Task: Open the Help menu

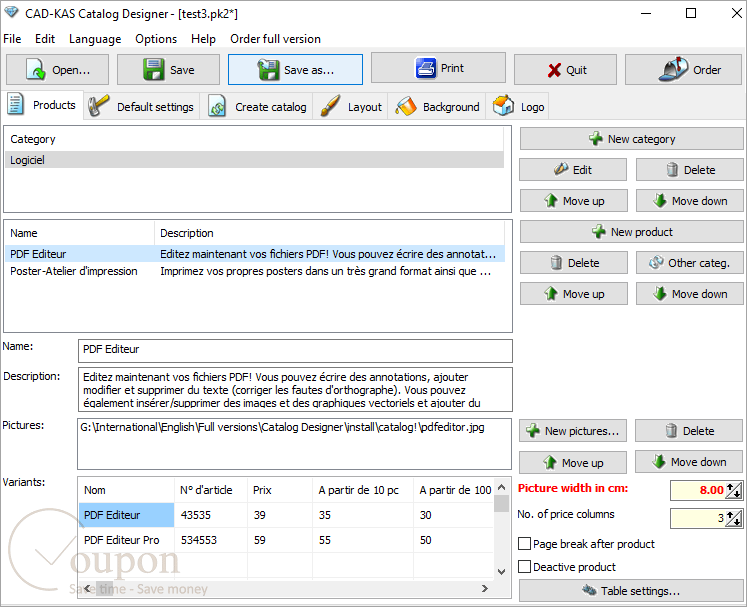Action: (203, 39)
